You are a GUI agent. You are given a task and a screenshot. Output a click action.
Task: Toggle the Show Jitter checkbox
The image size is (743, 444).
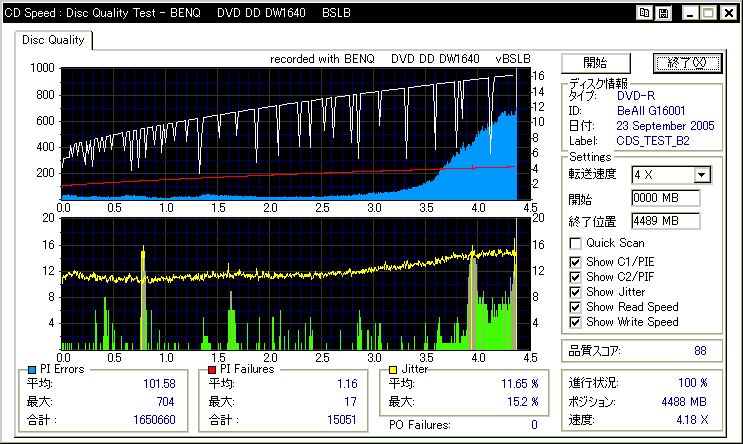[x=575, y=292]
